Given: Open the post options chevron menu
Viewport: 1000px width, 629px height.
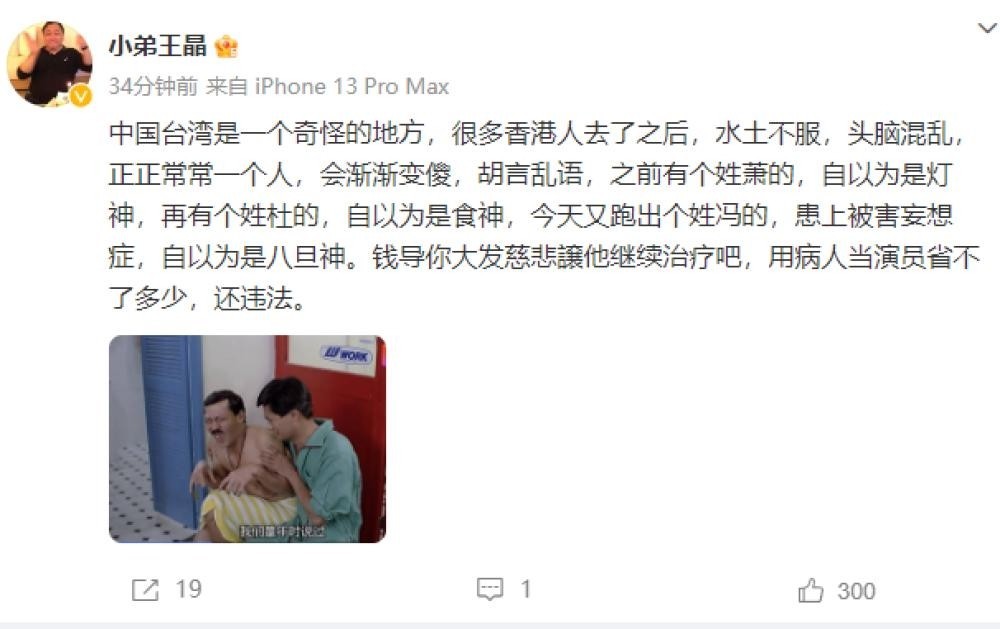Looking at the screenshot, I should 987,28.
